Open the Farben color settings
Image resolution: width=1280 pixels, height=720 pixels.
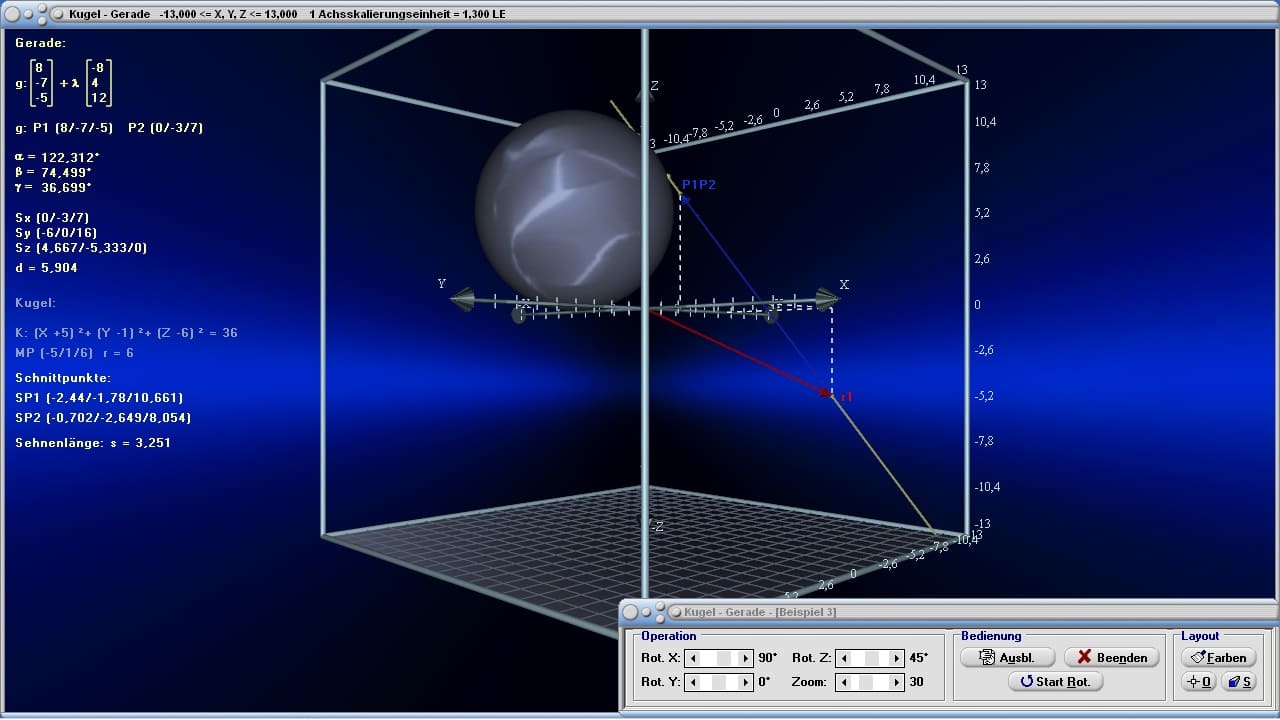click(1219, 657)
